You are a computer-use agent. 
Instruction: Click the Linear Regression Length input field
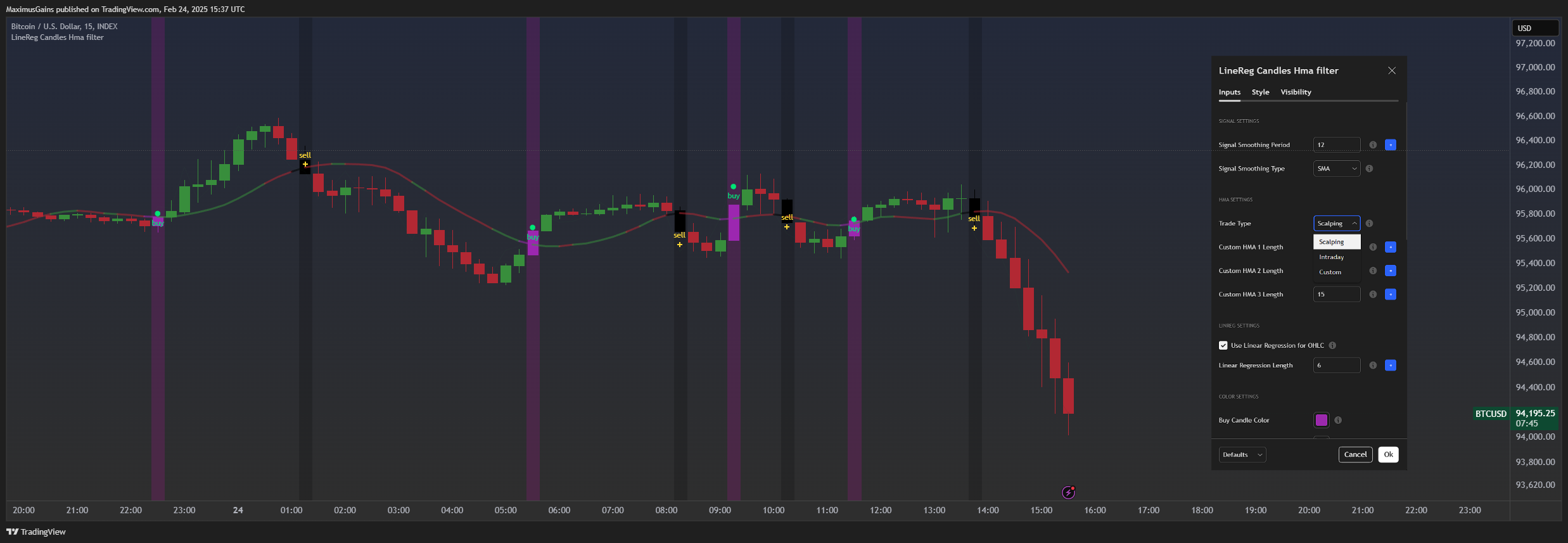tap(1337, 366)
